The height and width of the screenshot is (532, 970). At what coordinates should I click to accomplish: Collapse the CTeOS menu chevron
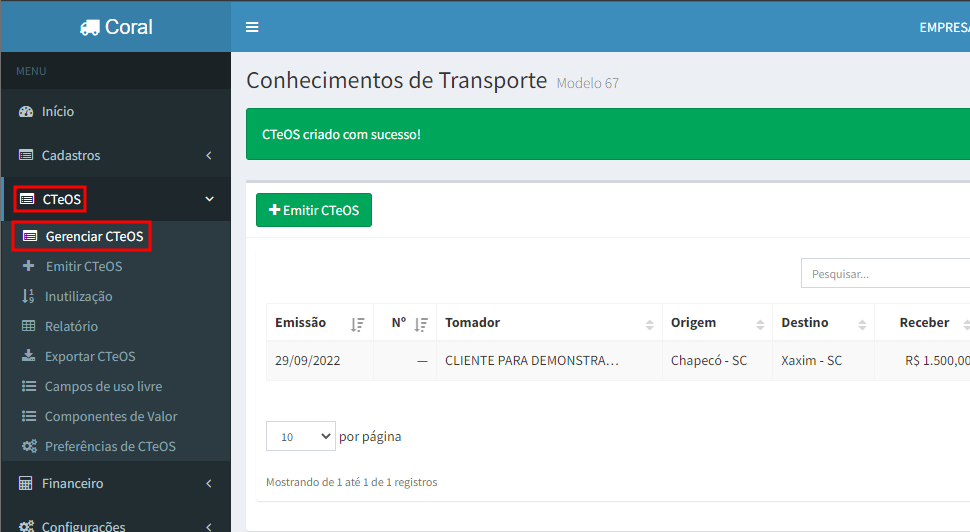(209, 200)
